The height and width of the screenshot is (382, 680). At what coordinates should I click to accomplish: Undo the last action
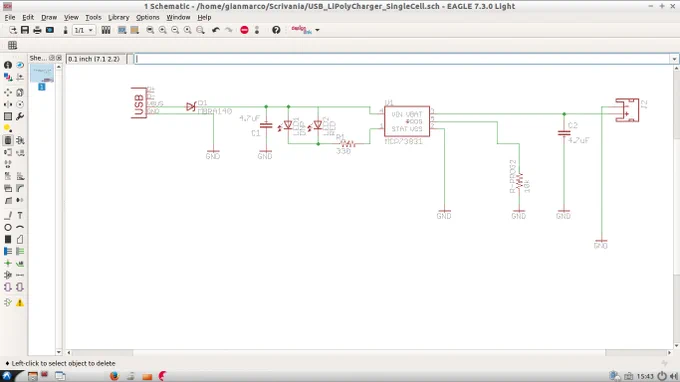pos(216,30)
